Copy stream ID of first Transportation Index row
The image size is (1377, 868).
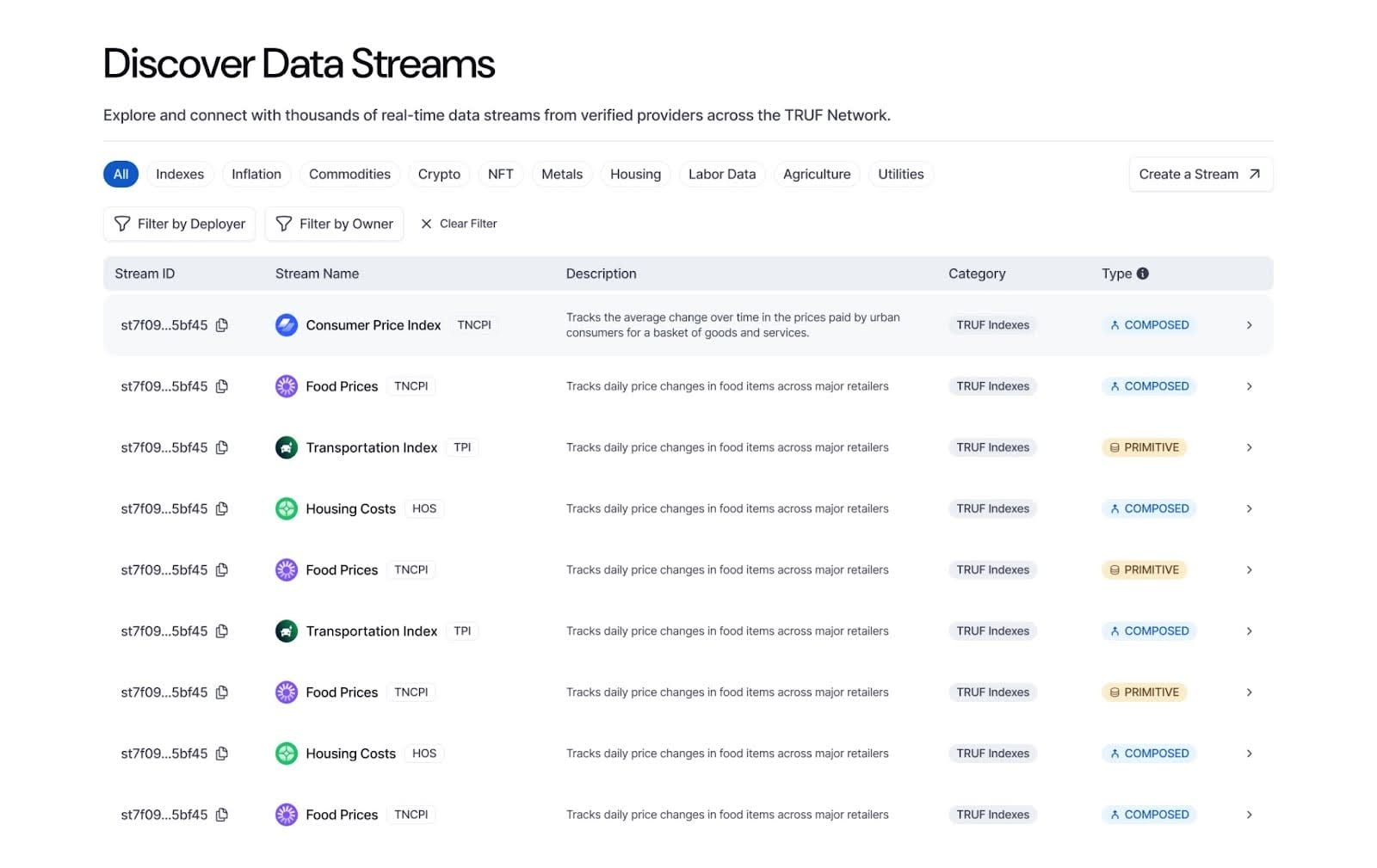222,447
